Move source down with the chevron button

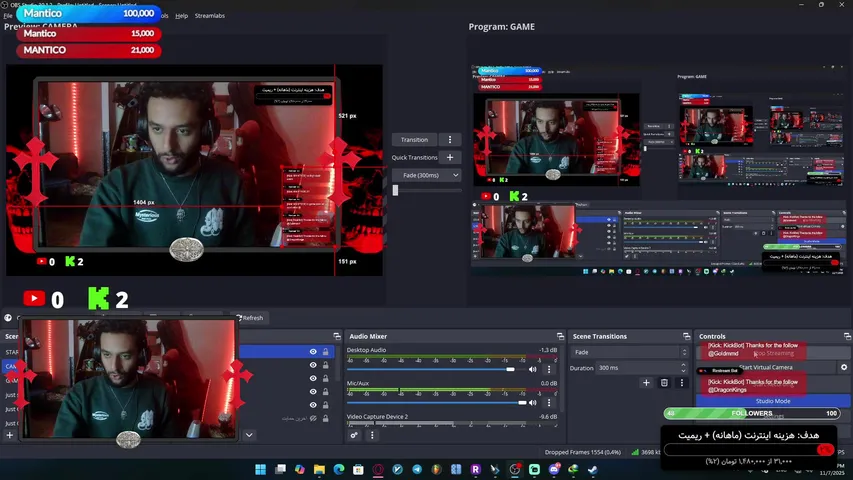[x=249, y=435]
